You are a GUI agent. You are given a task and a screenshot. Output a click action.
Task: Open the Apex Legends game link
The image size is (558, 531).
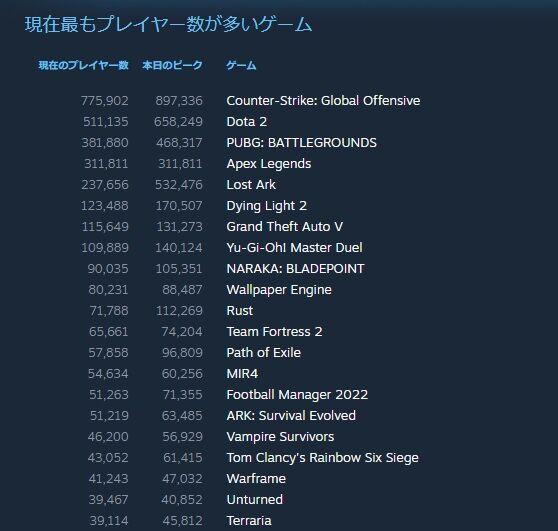269,164
